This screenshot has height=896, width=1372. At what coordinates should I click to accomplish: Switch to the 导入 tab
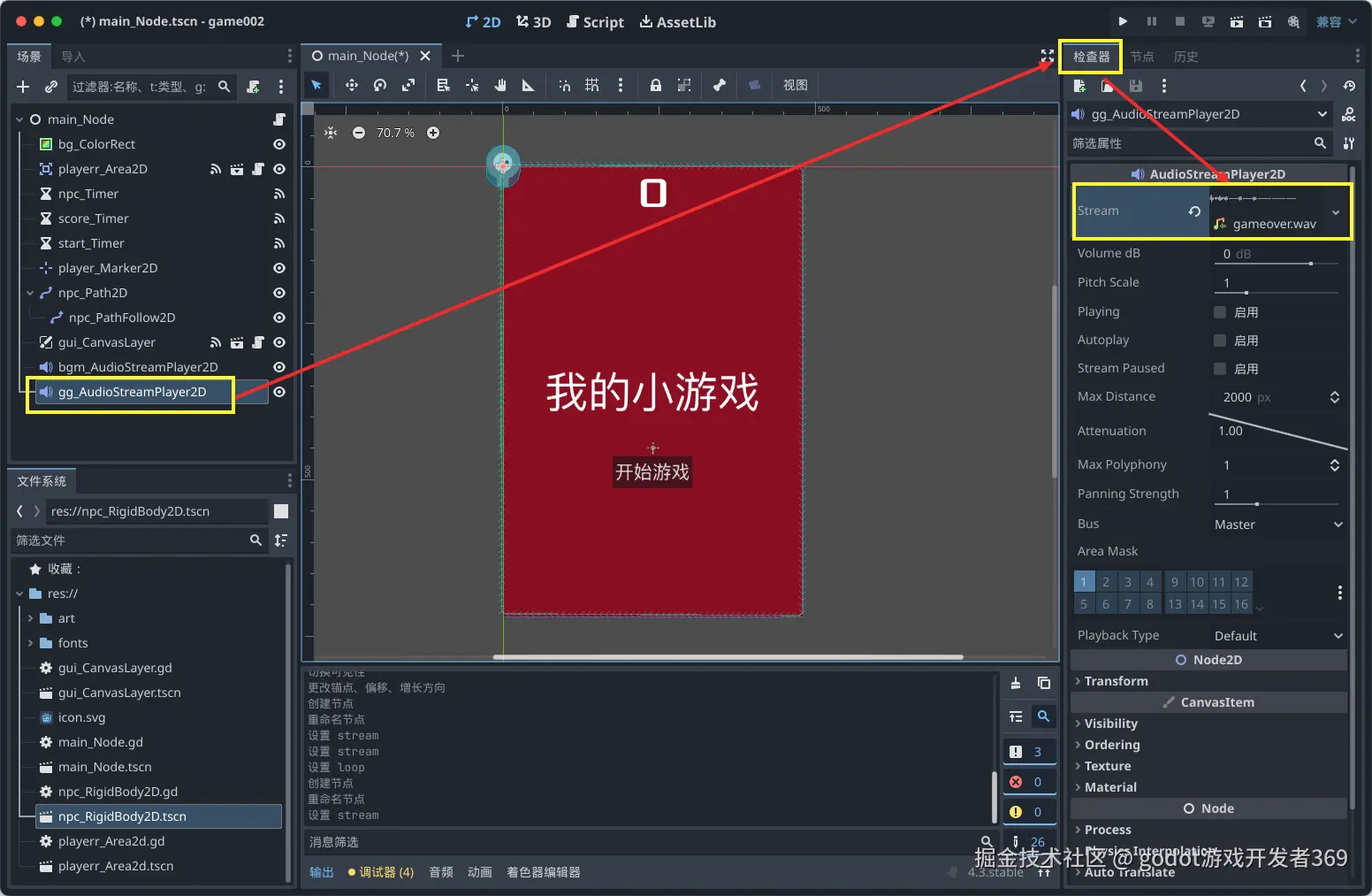click(73, 57)
